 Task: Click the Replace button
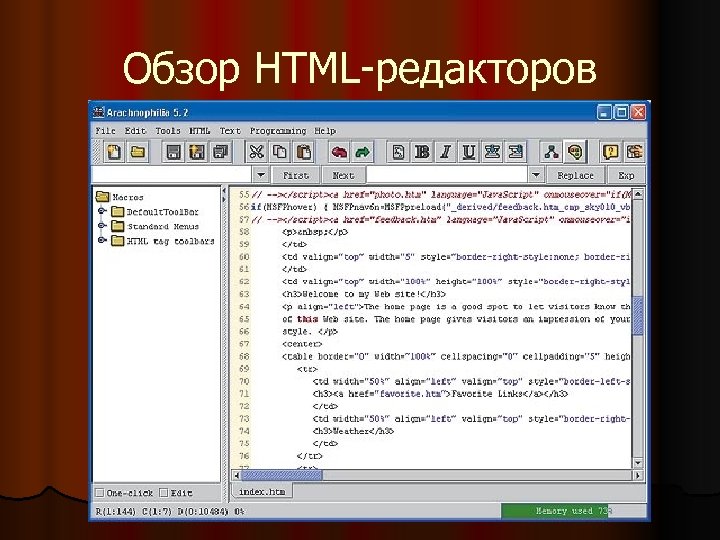[x=575, y=175]
